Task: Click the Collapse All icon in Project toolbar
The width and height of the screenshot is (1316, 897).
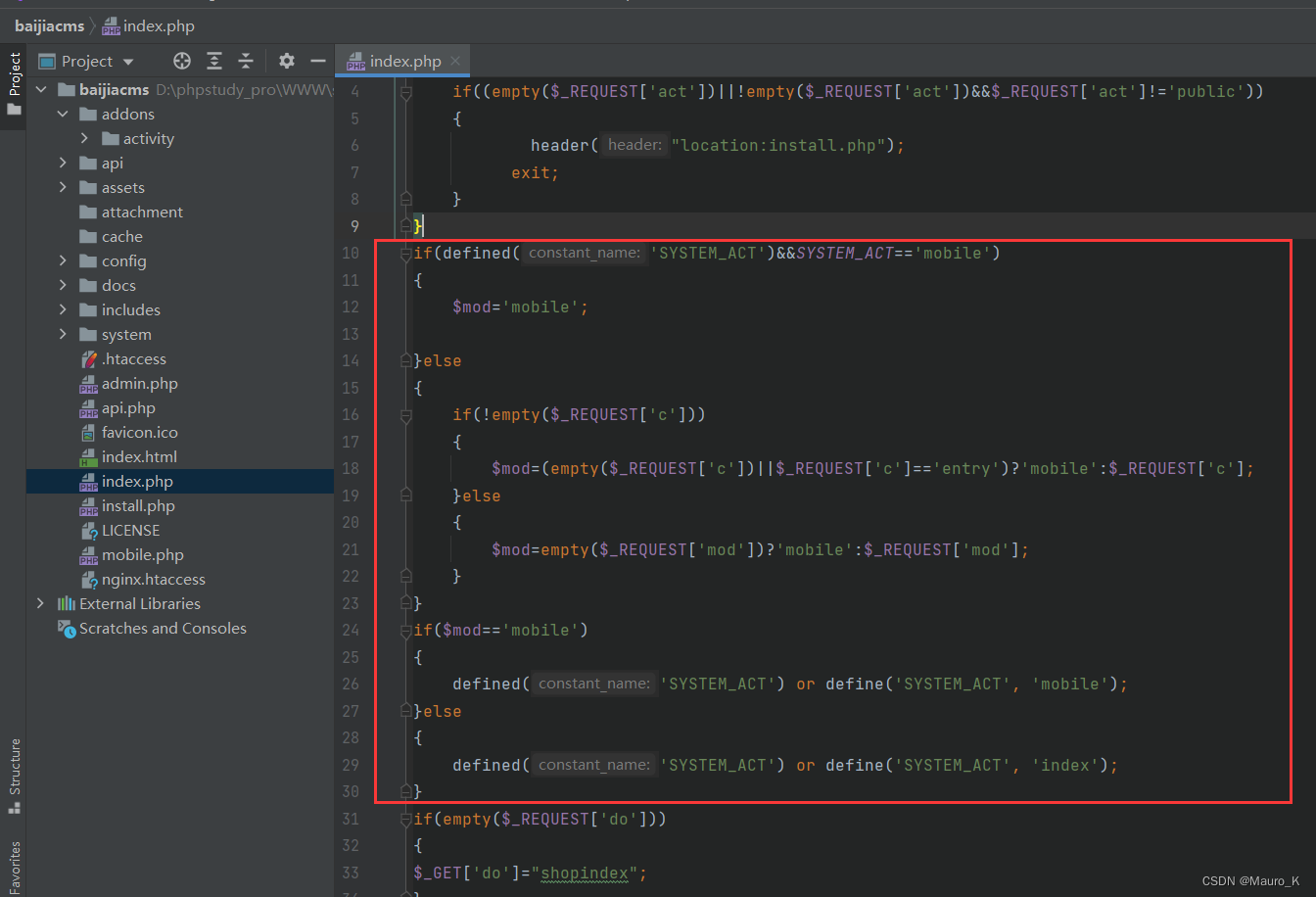Action: click(246, 61)
